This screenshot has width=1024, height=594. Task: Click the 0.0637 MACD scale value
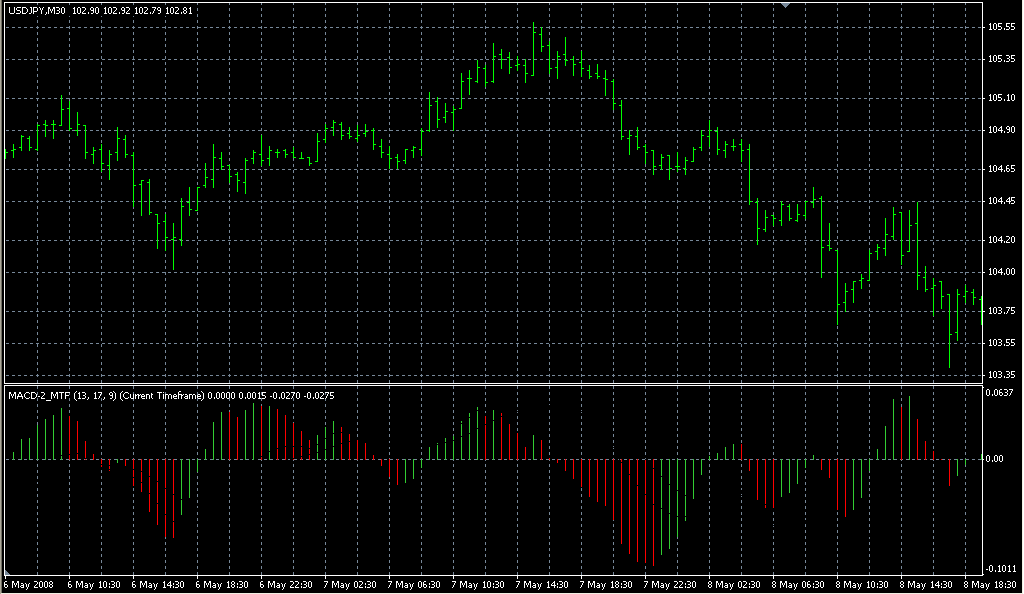tap(1003, 393)
